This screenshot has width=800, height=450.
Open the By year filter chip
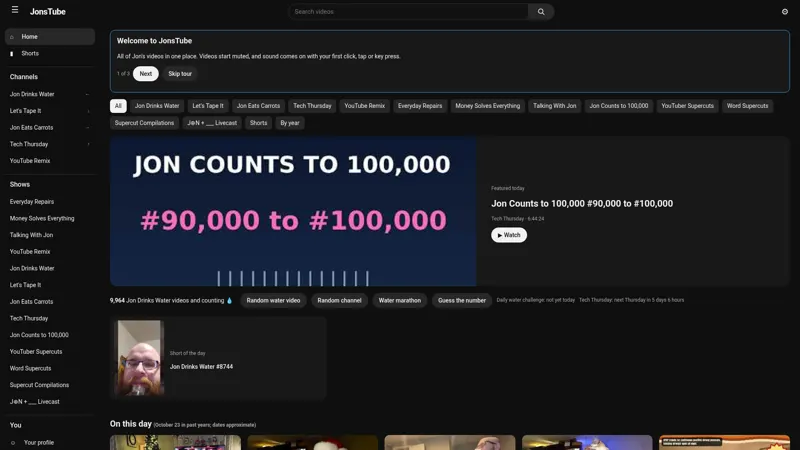coord(290,123)
